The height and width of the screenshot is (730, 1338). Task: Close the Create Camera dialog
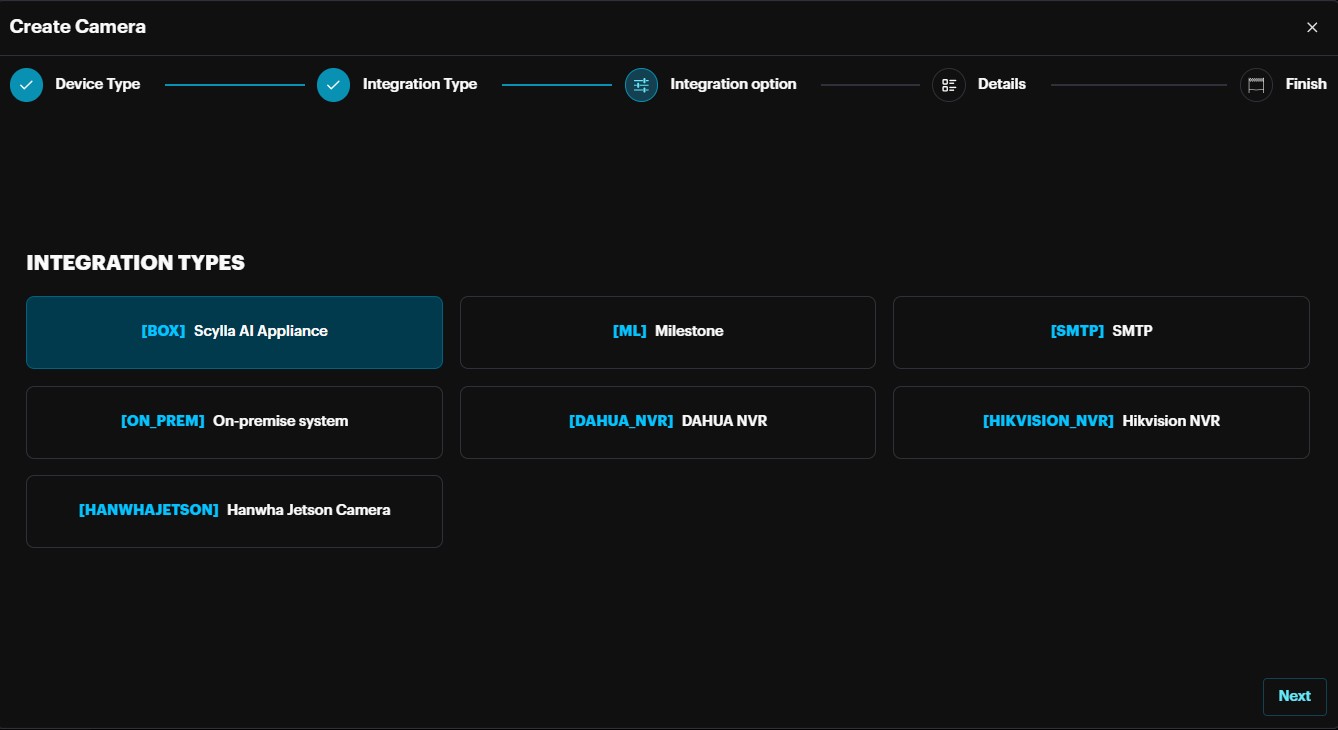(x=1312, y=28)
